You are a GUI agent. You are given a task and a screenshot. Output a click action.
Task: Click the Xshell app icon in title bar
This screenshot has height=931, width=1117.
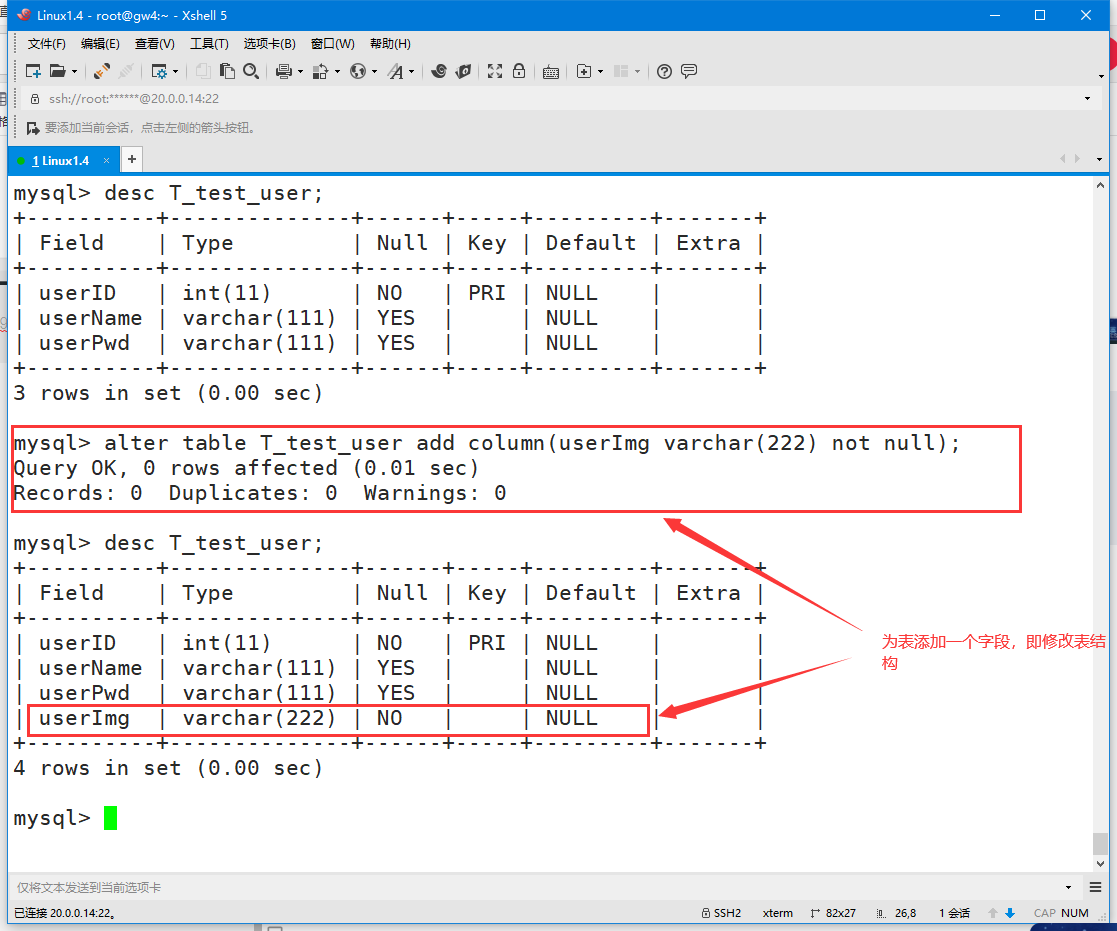(24, 15)
